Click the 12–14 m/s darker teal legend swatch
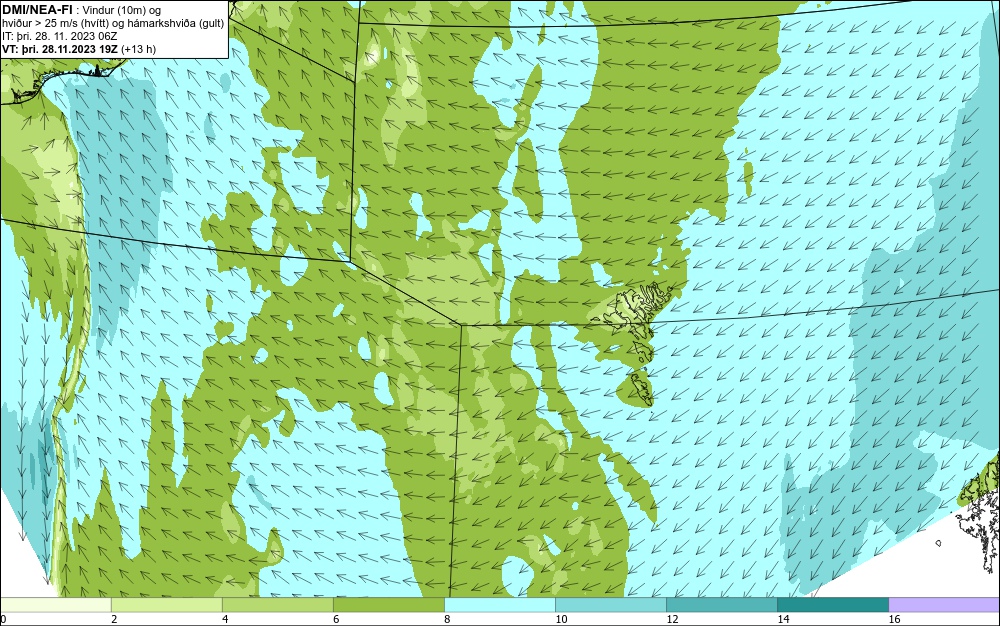 pos(721,604)
